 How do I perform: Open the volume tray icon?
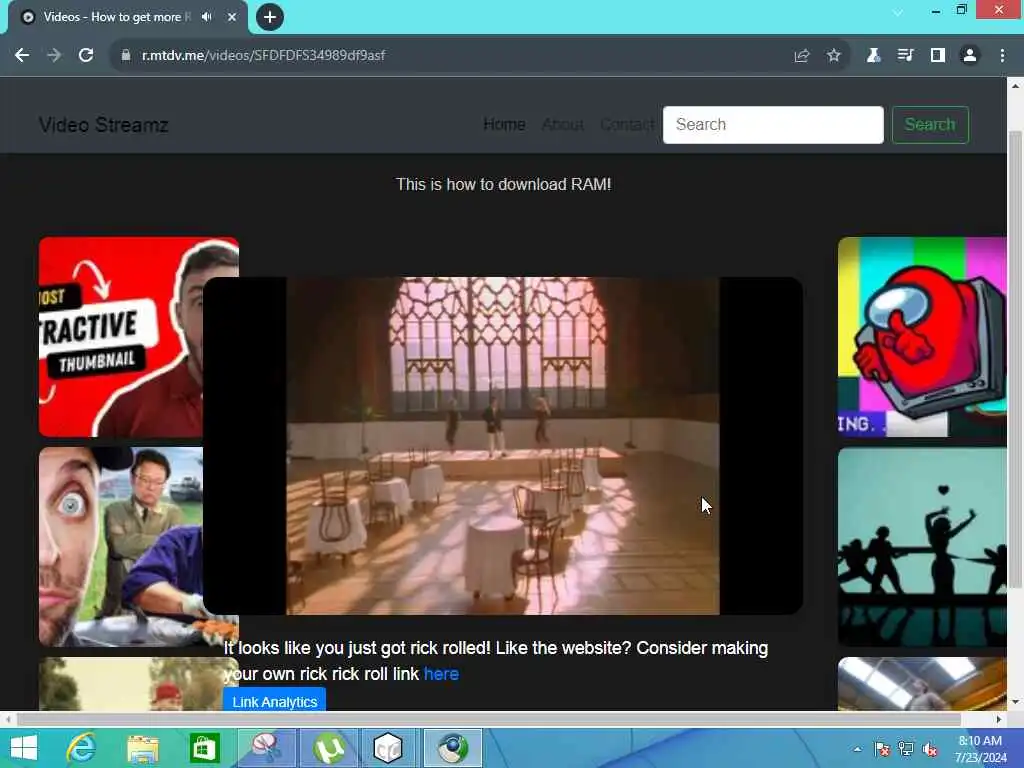930,749
